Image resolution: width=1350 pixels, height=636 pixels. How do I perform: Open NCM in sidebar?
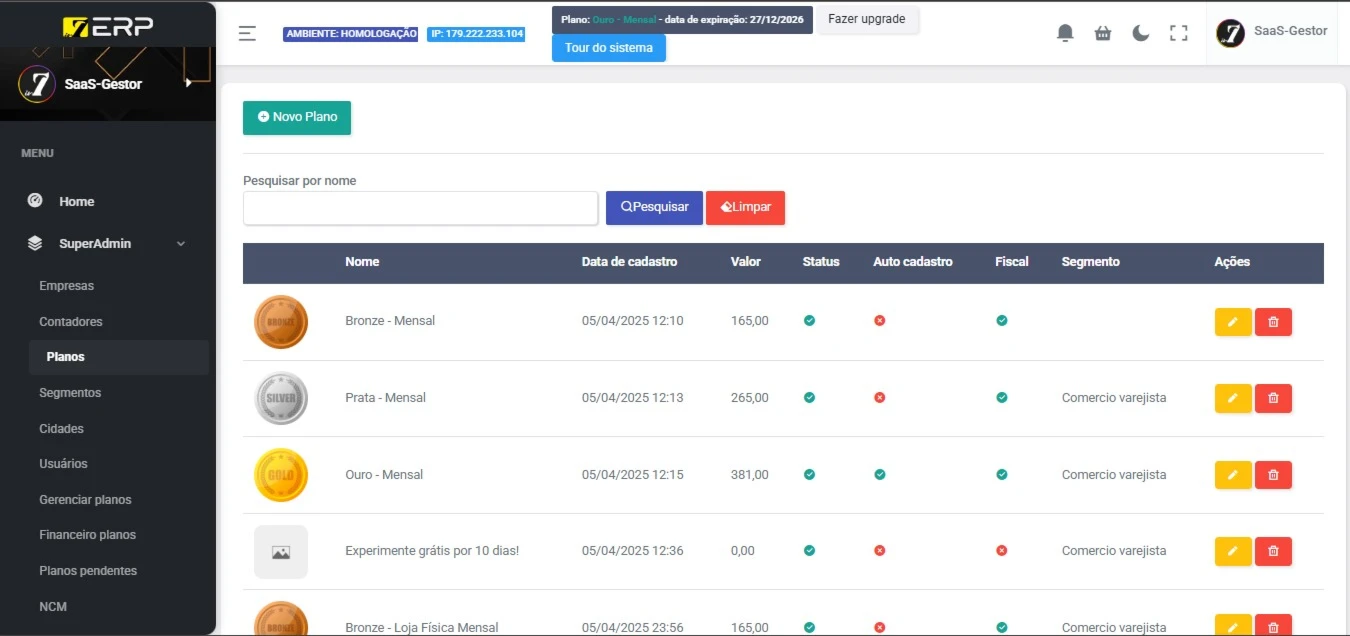[53, 607]
